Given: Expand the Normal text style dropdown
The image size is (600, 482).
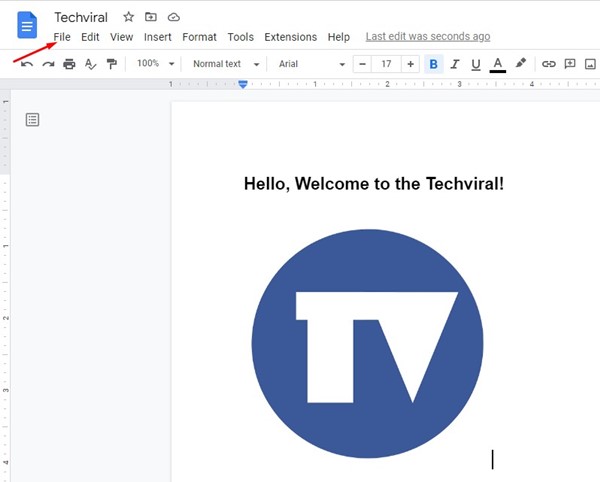Looking at the screenshot, I should point(226,64).
